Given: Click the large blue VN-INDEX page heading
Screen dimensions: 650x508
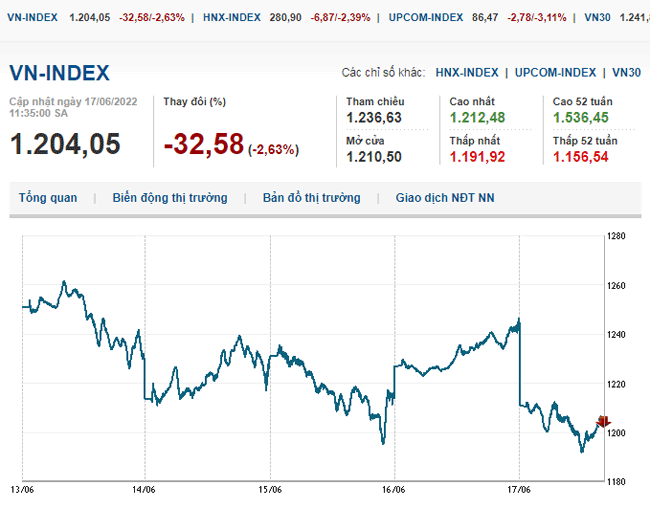Looking at the screenshot, I should tap(60, 73).
